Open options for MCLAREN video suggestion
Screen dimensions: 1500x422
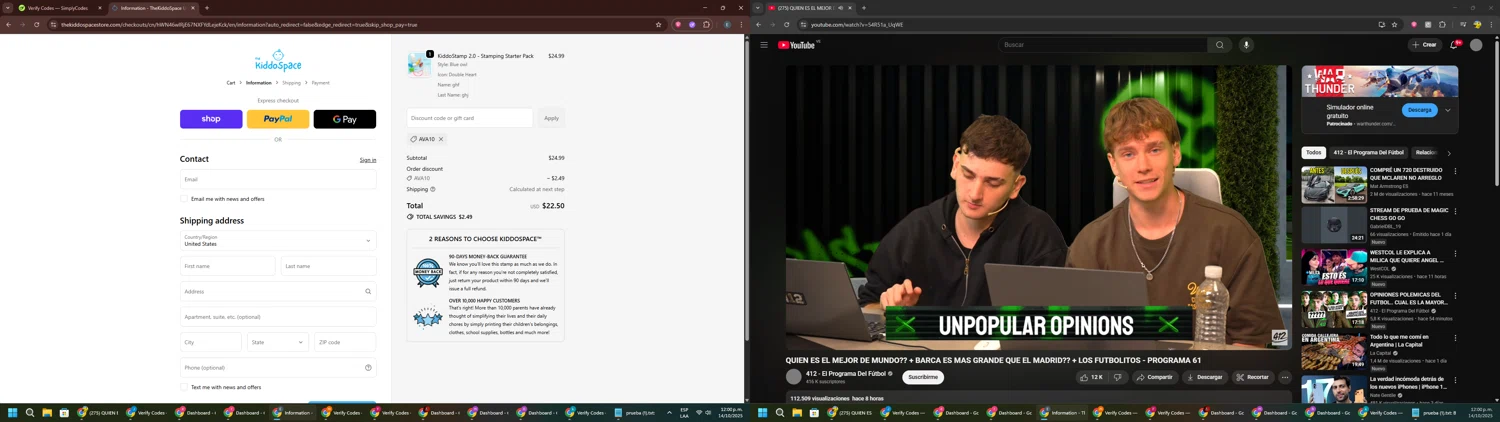pyautogui.click(x=1455, y=172)
